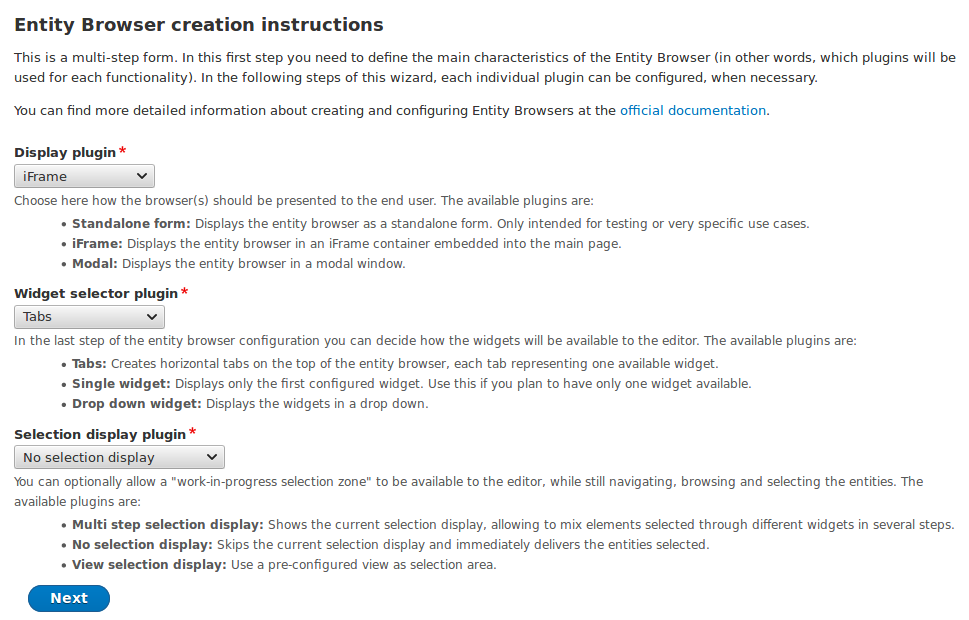
Task: Click the Widget selector plugin field label
Action: pyautogui.click(x=96, y=294)
